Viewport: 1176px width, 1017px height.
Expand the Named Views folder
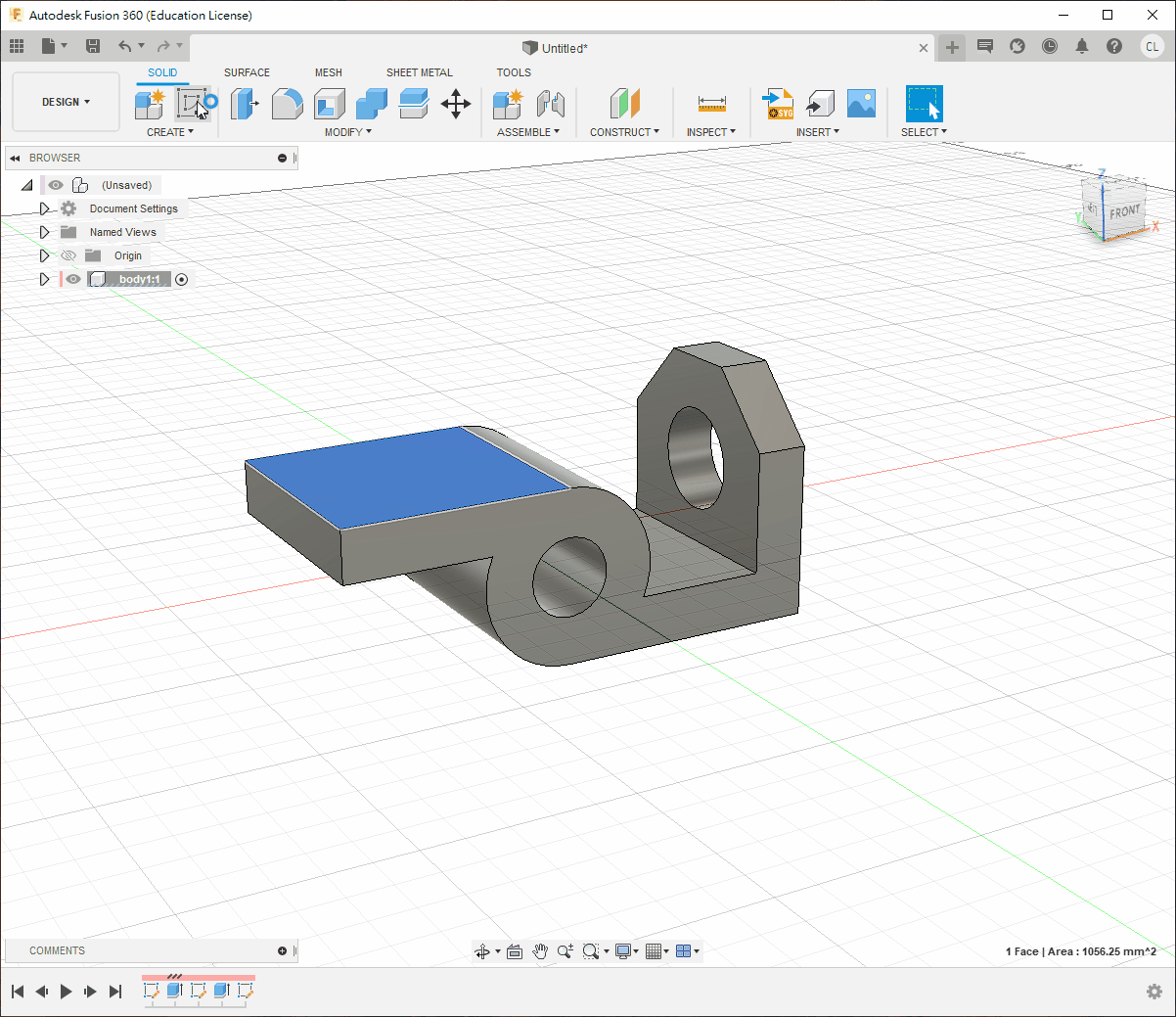(44, 232)
